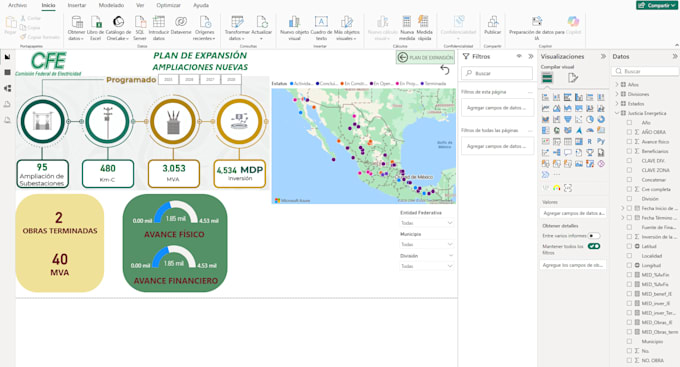Screen dimensions: 680x367
Task: Select the first year slicer button
Action: tap(168, 79)
